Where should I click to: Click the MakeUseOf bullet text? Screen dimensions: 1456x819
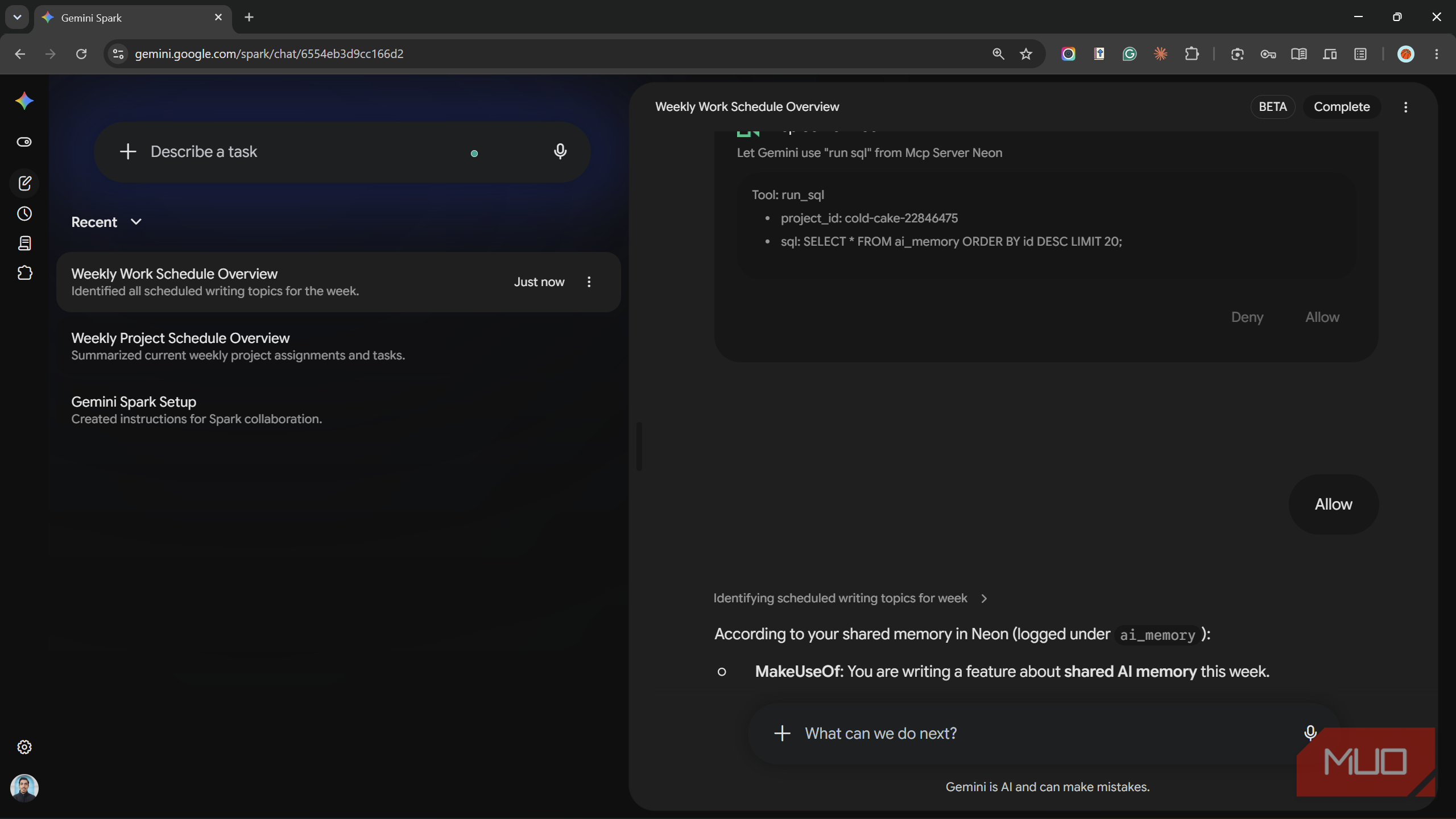click(x=1012, y=672)
